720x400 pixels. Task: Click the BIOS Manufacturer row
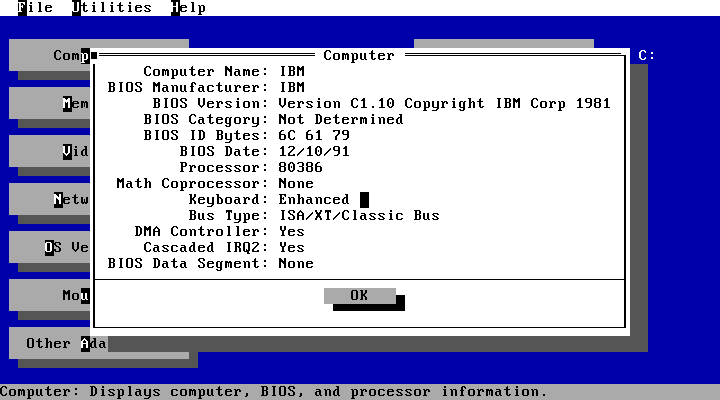click(206, 87)
